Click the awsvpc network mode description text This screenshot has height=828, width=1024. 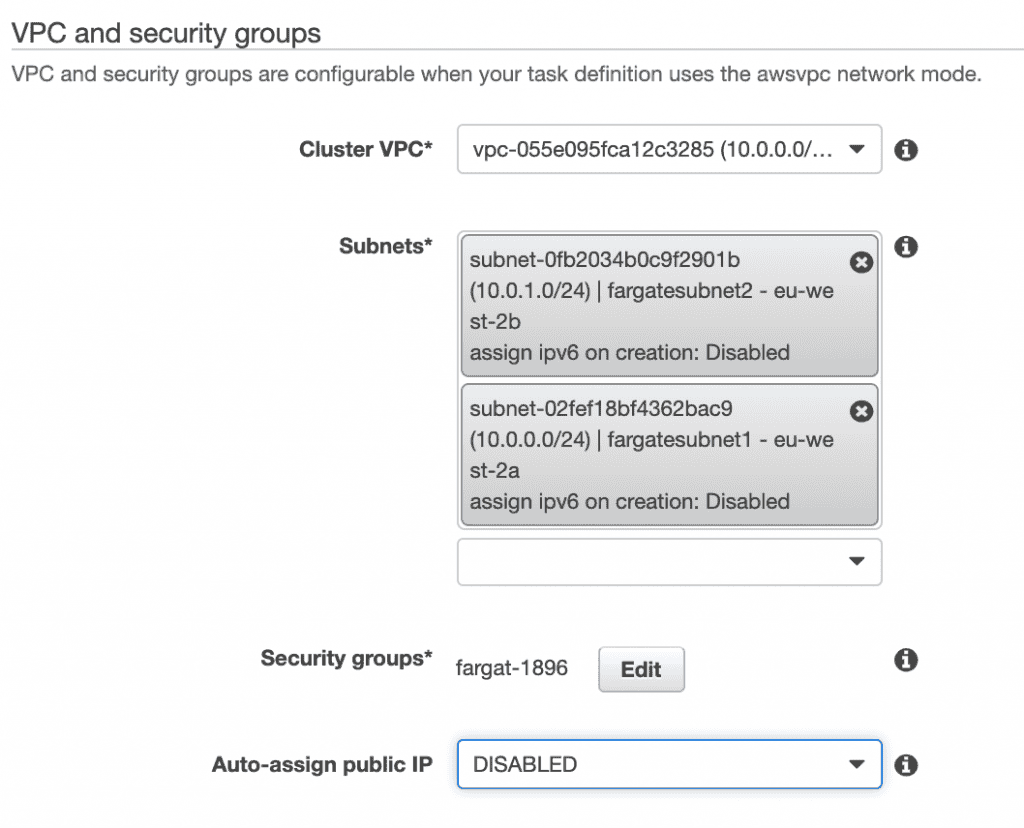(495, 75)
